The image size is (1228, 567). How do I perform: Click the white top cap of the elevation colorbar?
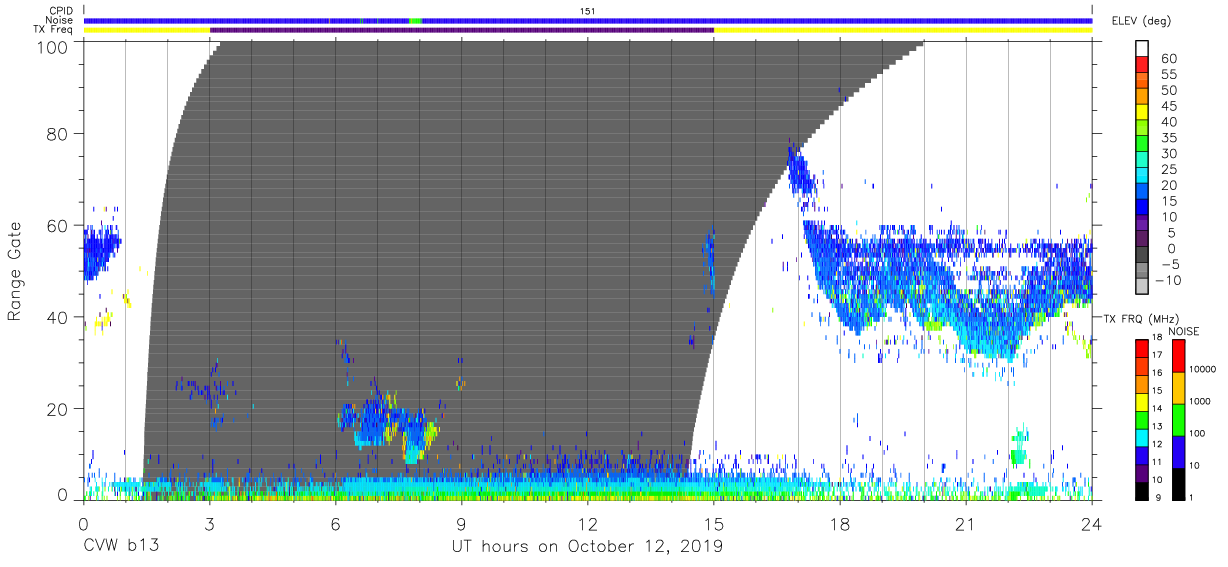(1143, 50)
